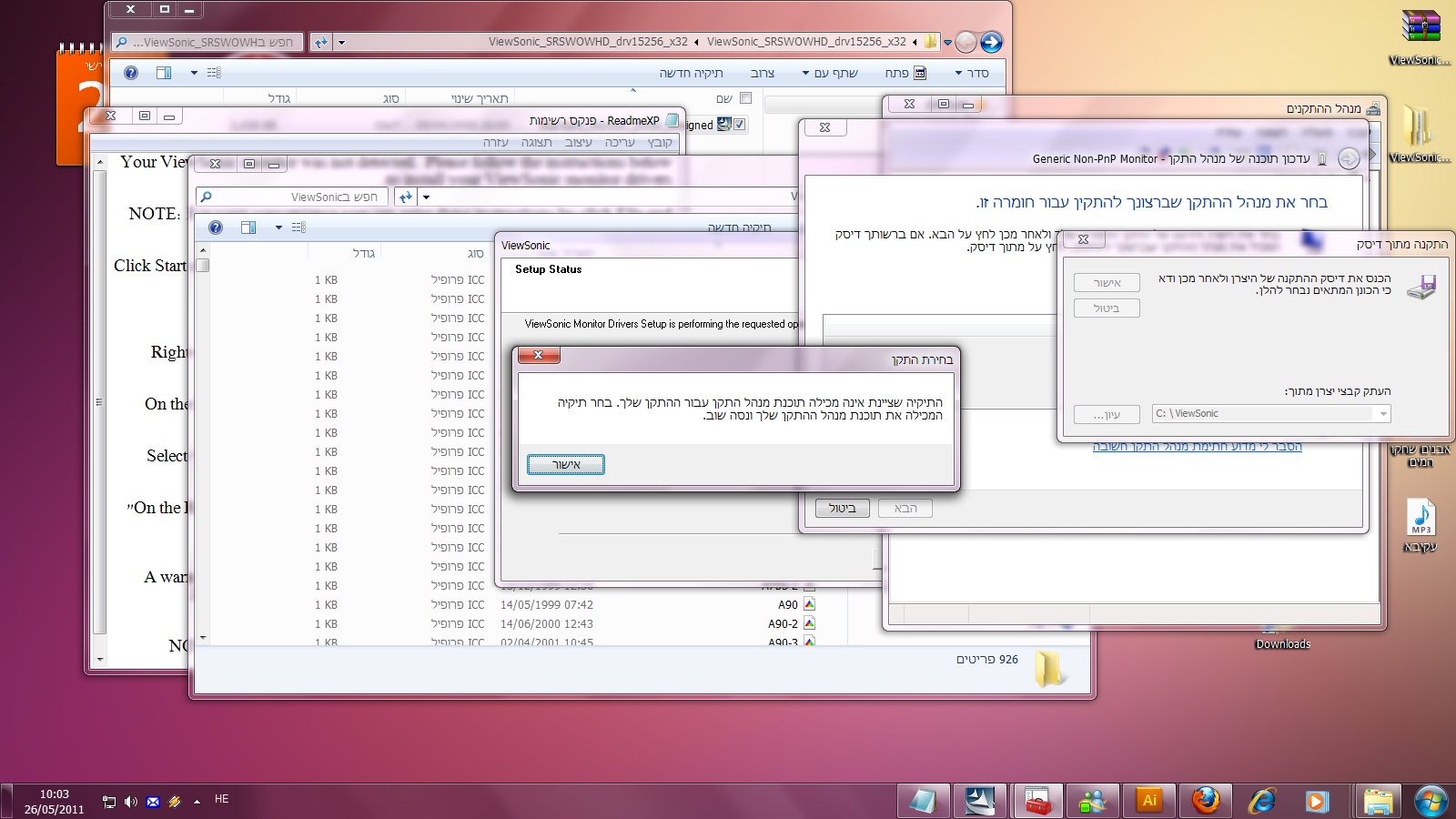Go forward in ViewSonic_SRSWOWHD Explorer window
The height and width of the screenshot is (819, 1456).
pyautogui.click(x=992, y=42)
